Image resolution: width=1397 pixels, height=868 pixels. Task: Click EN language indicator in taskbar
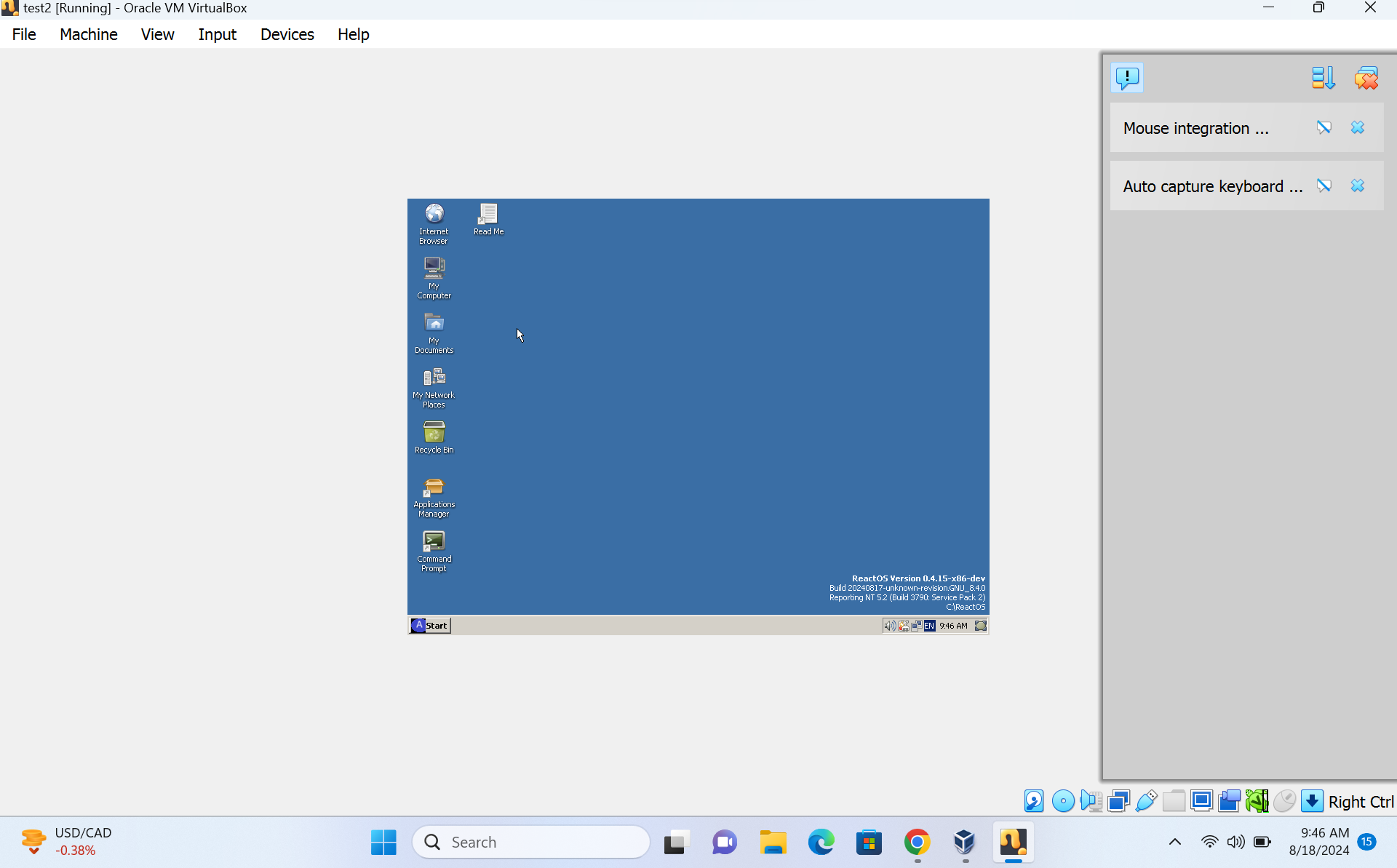coord(929,624)
